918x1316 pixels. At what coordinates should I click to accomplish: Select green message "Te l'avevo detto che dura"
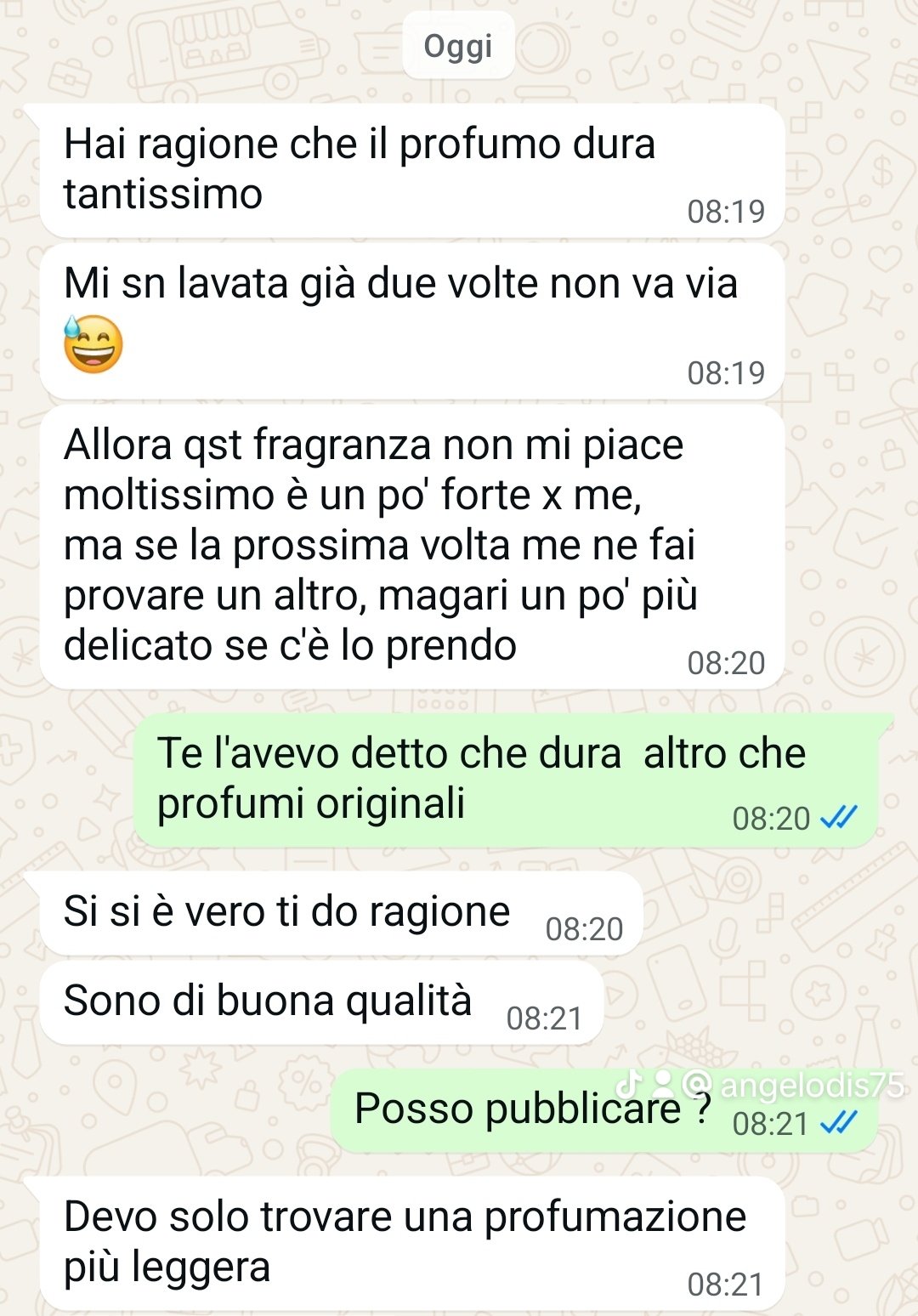pyautogui.click(x=505, y=780)
